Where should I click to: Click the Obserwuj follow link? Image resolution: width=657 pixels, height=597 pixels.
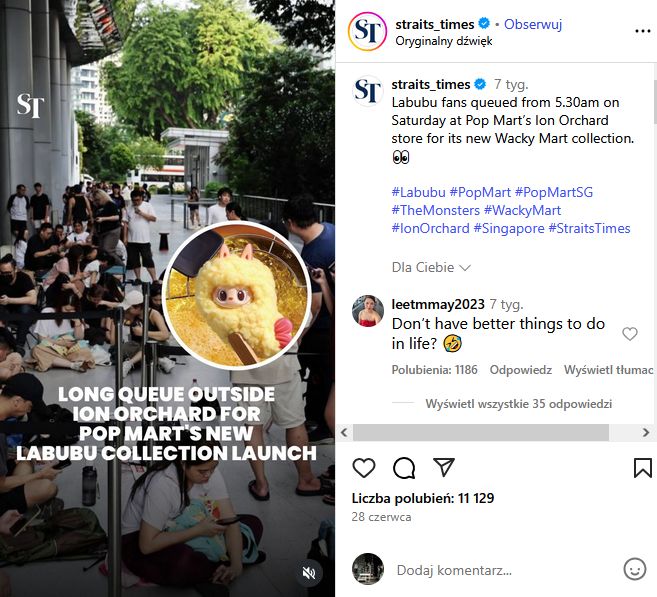[x=531, y=24]
